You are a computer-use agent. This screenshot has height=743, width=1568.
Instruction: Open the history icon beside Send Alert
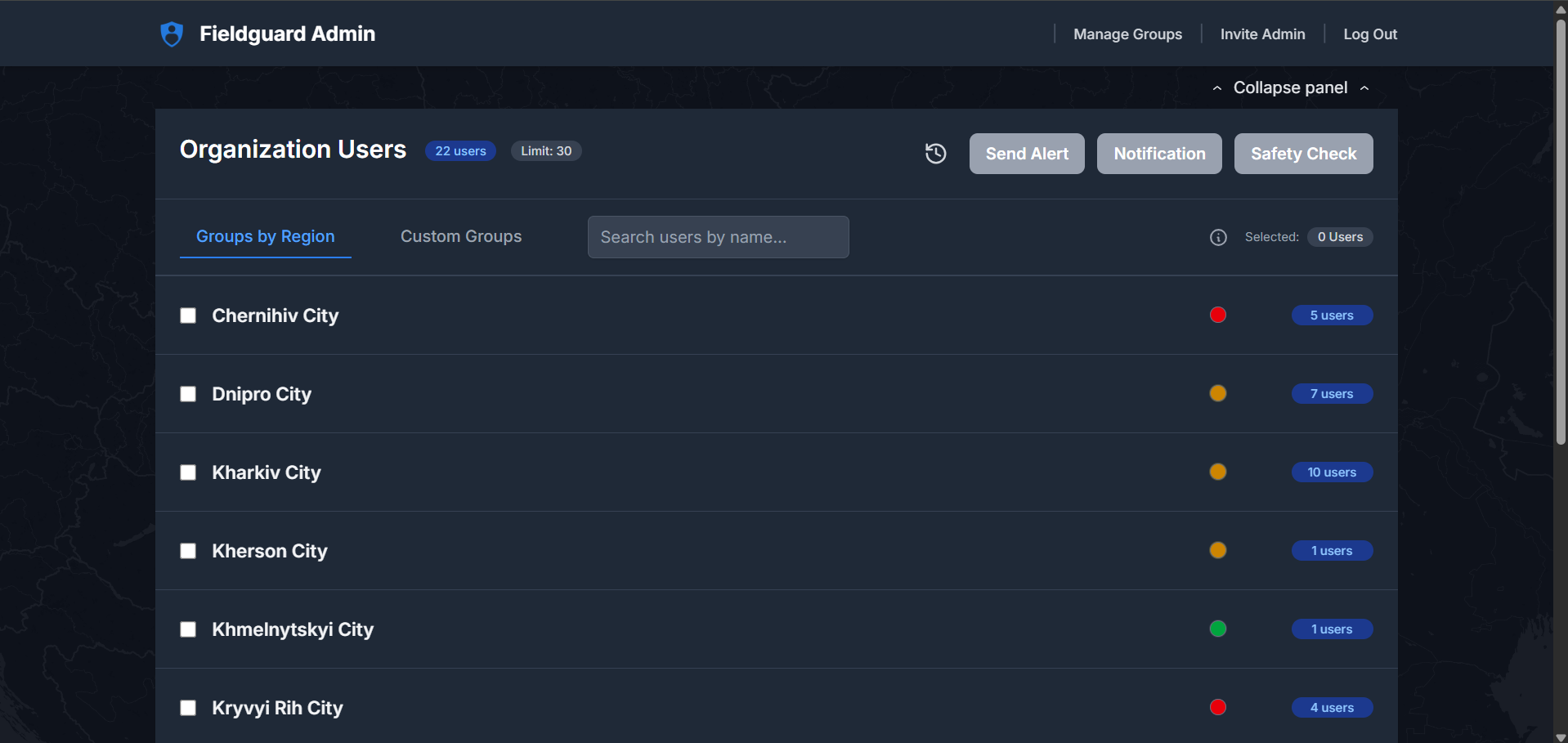pos(934,153)
